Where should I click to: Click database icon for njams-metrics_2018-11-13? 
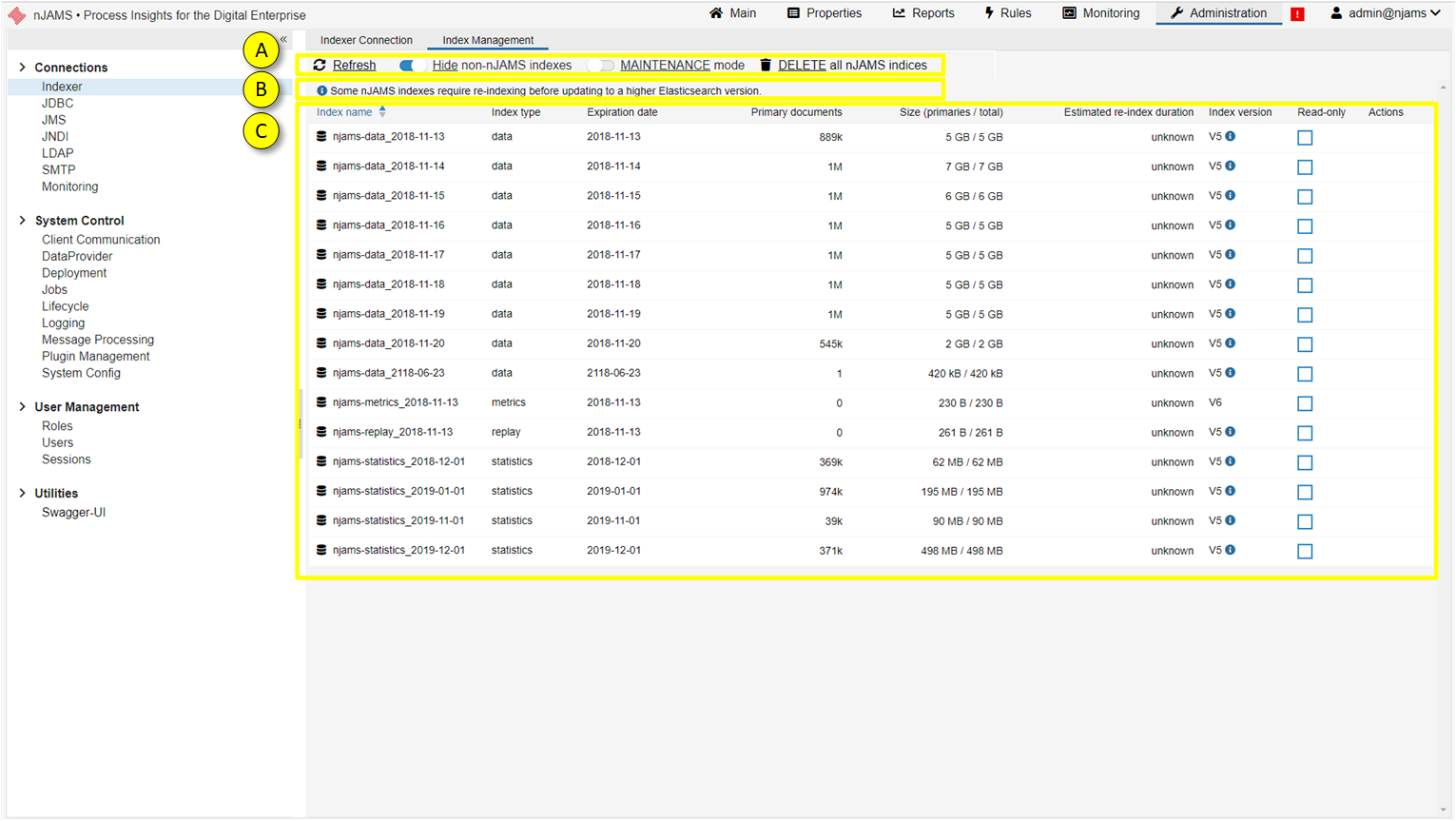click(x=321, y=402)
